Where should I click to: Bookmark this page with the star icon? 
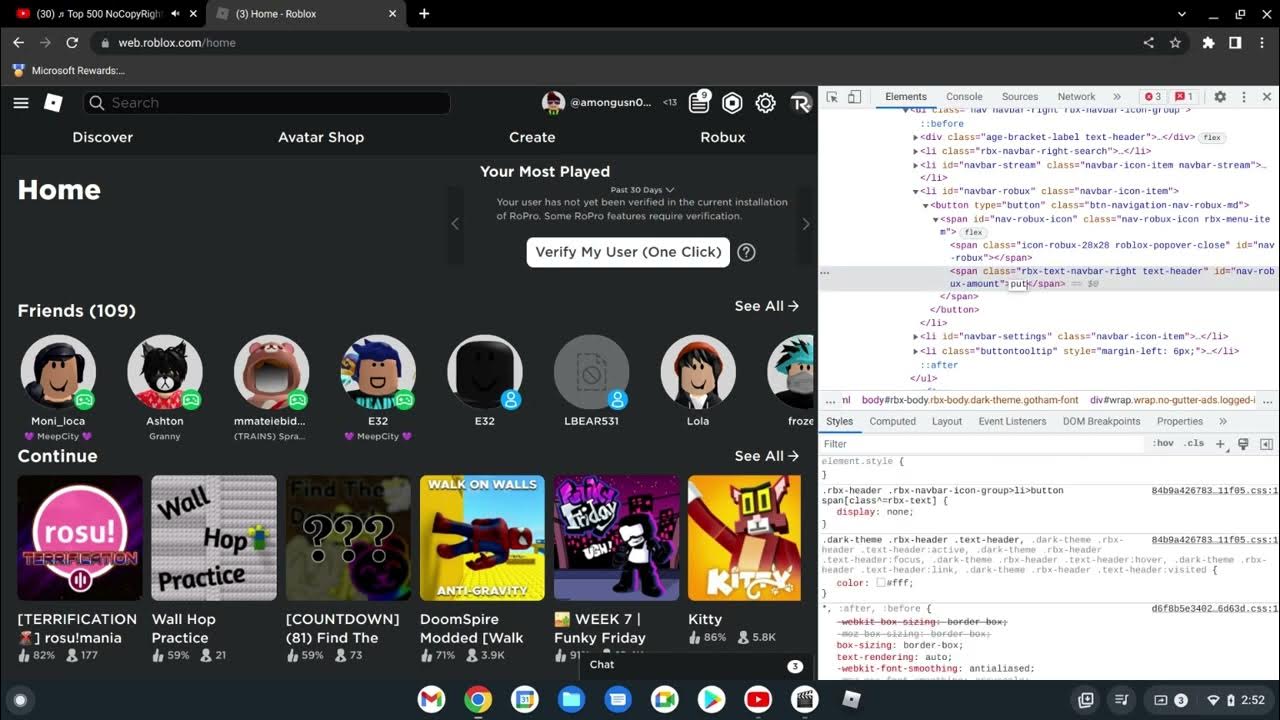click(1175, 43)
